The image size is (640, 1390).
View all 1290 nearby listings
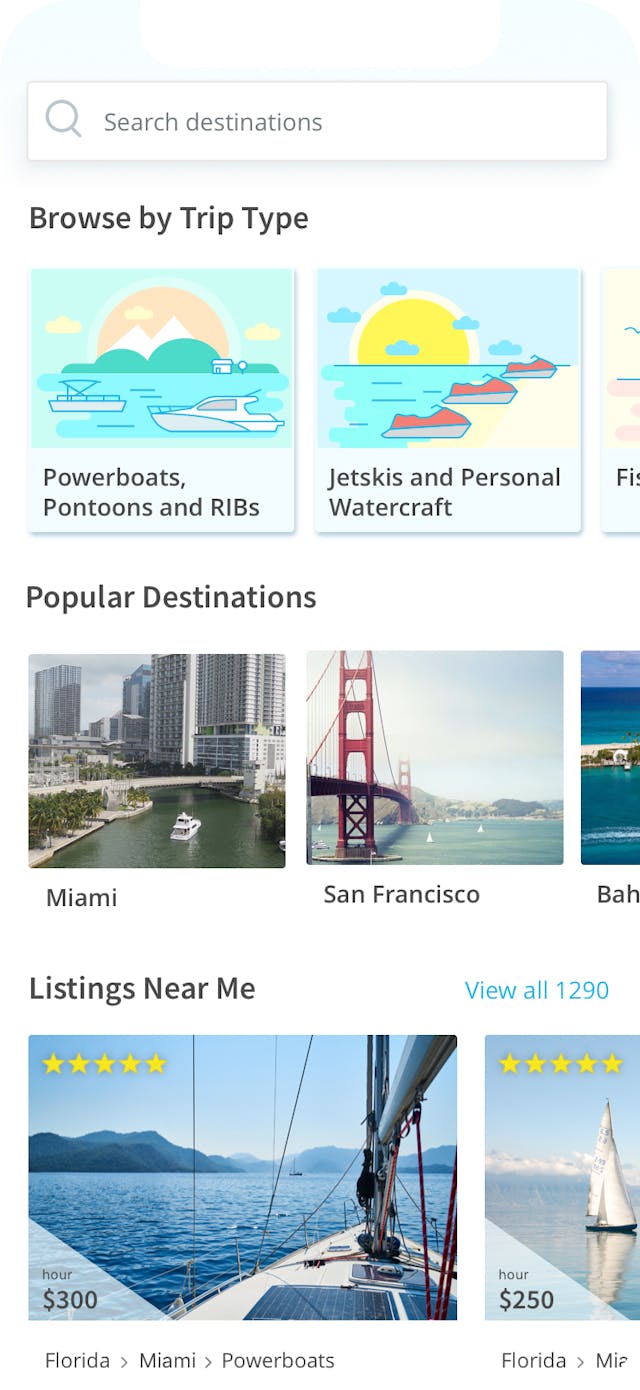(536, 990)
